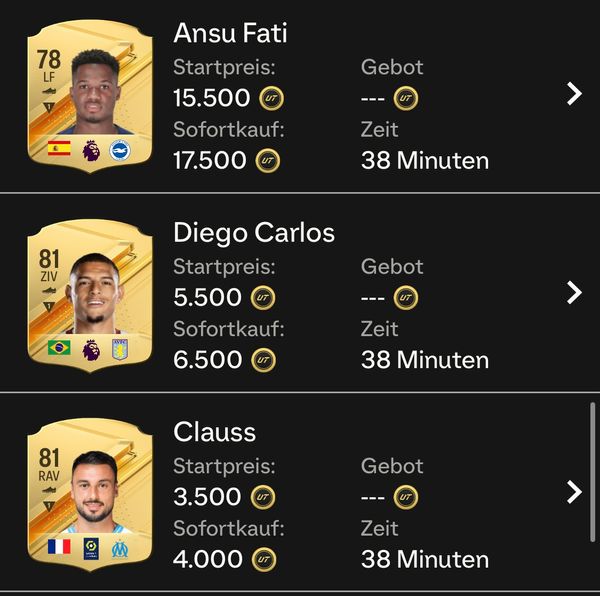Click Aston Villa badge on Carlos card
The width and height of the screenshot is (600, 596).
120,349
